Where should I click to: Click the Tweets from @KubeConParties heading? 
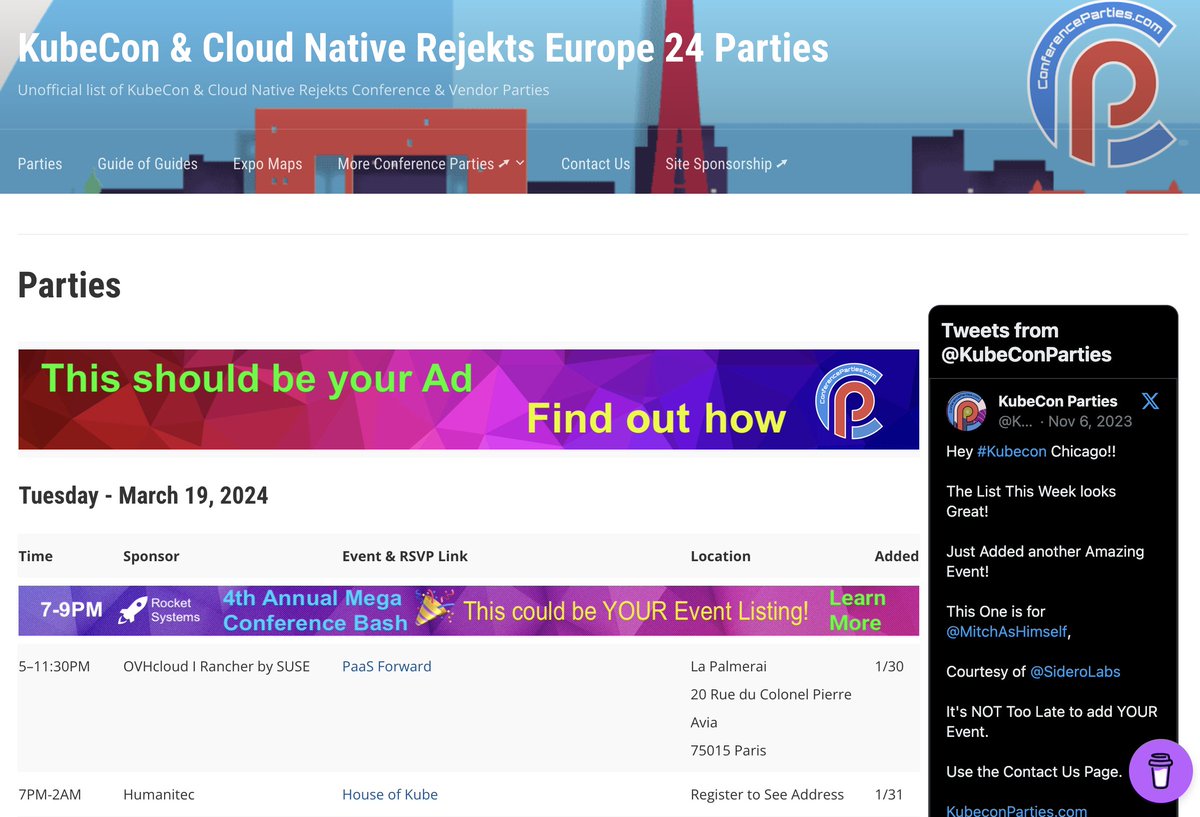[1027, 342]
